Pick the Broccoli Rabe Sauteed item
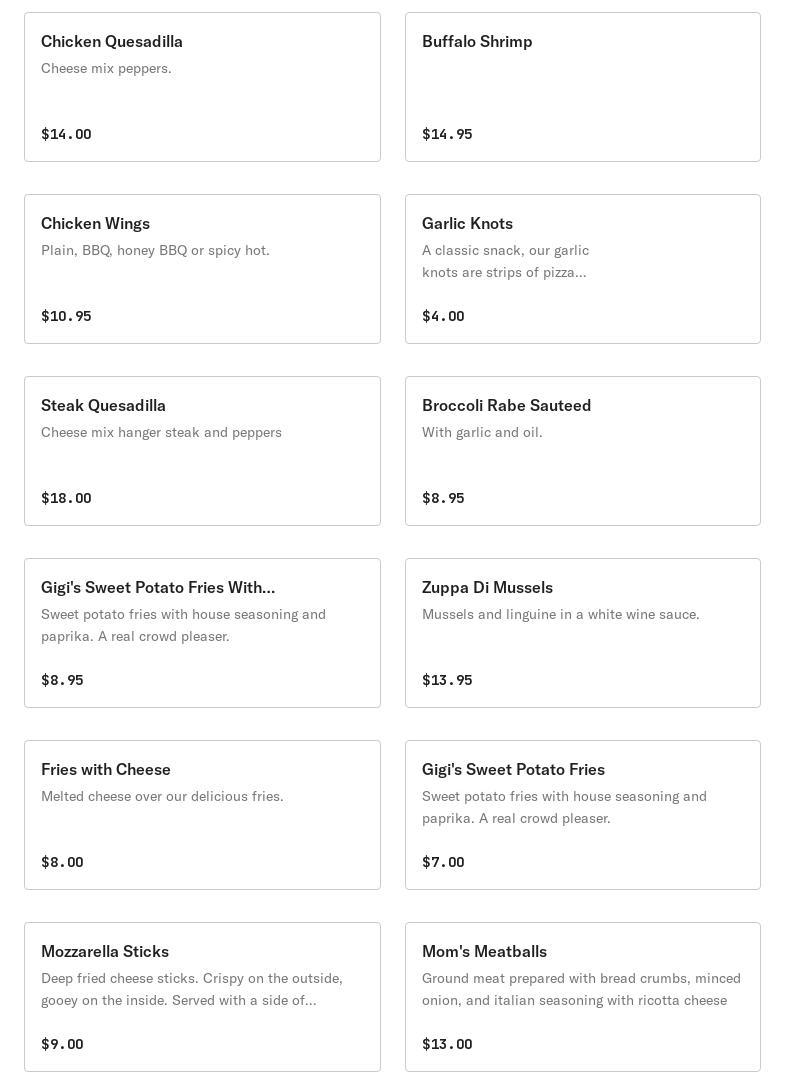785x1088 pixels. [x=582, y=451]
